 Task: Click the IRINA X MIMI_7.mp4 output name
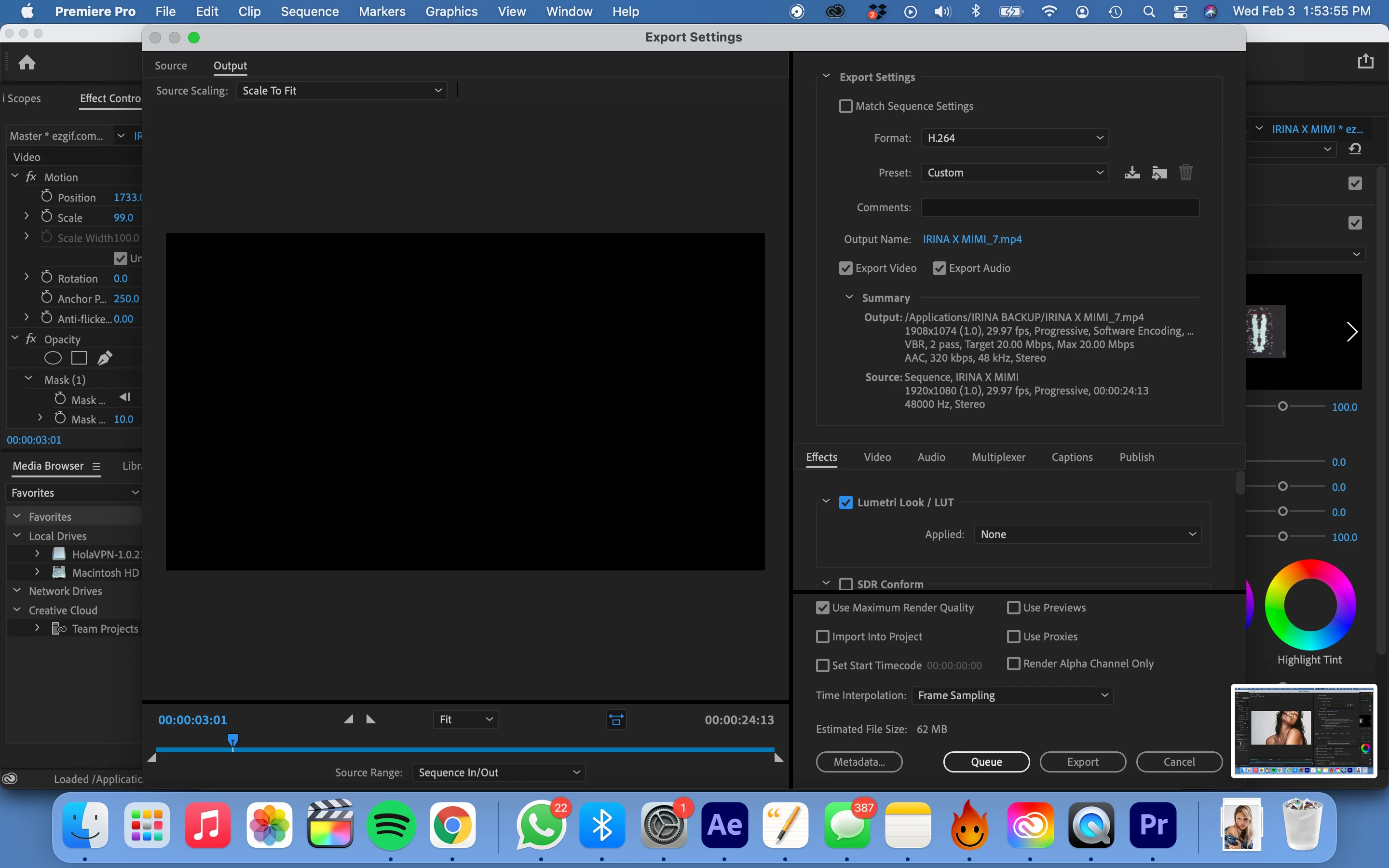pos(972,239)
